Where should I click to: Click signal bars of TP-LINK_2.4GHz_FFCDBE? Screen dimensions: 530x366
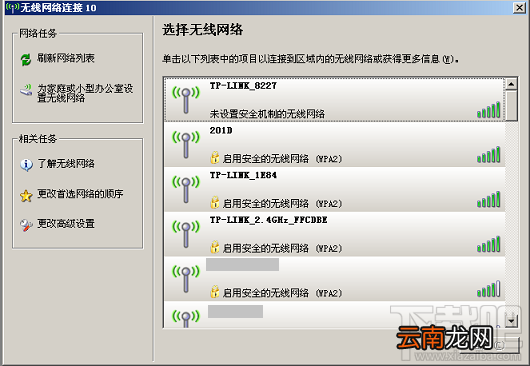pyautogui.click(x=488, y=244)
